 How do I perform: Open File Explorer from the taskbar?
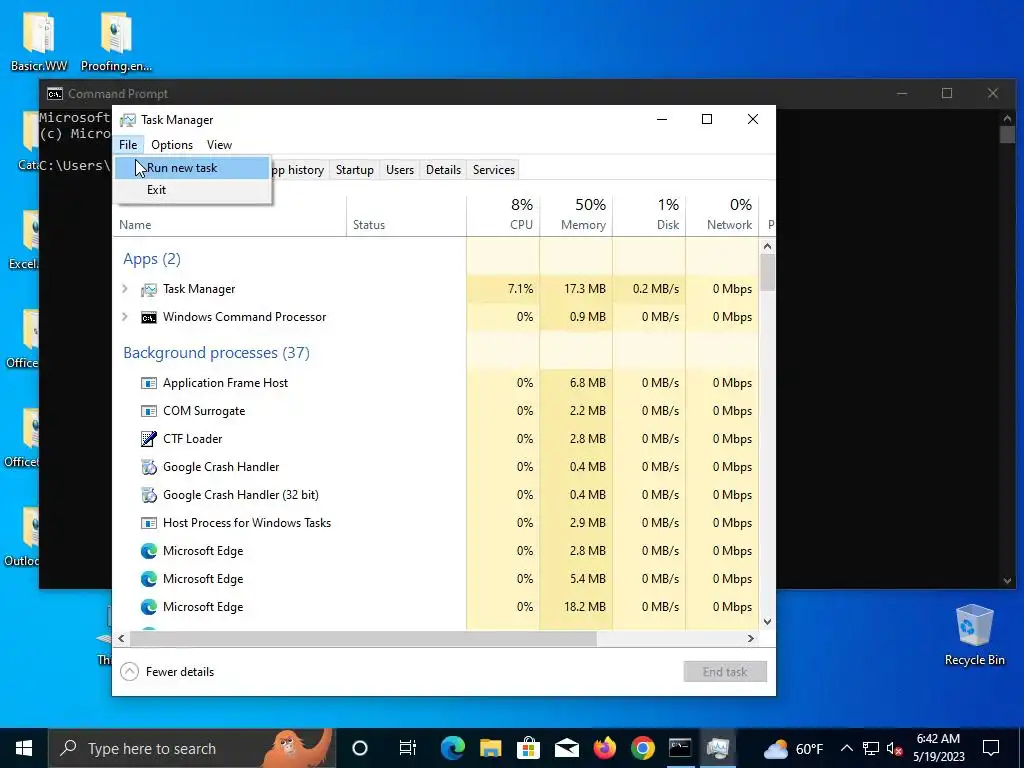click(490, 748)
